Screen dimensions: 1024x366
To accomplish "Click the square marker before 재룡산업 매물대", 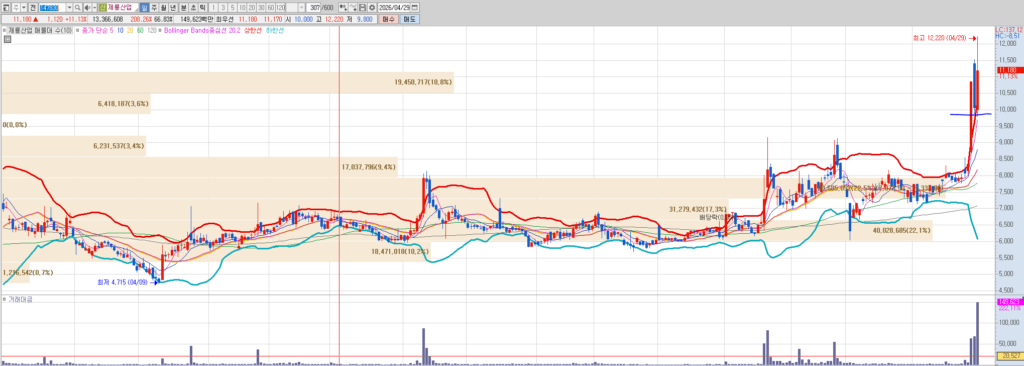I will tap(4, 30).
